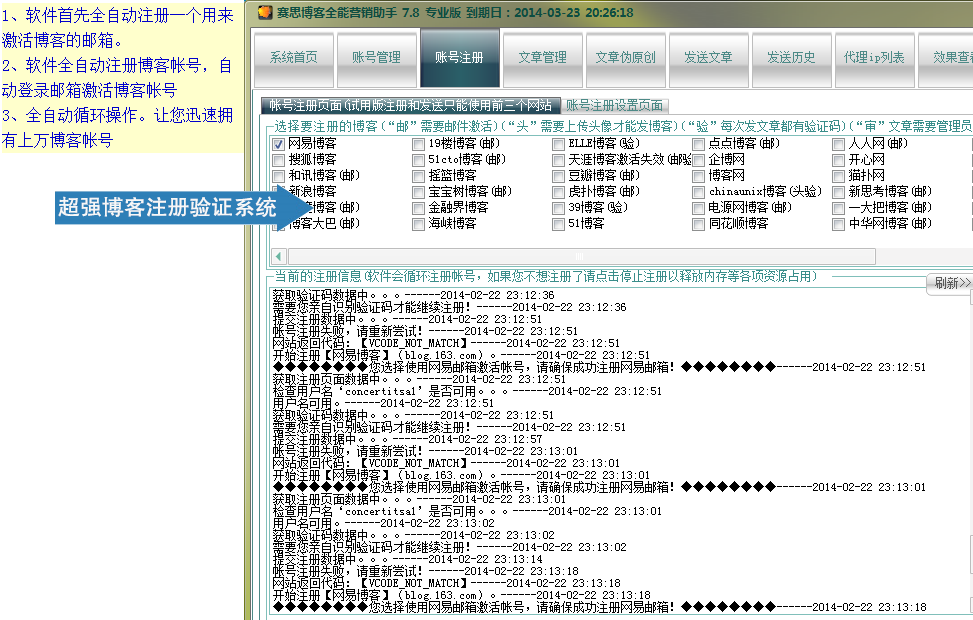Click the app icon in the title bar
Viewport: 973px width, 620px height.
tap(265, 12)
